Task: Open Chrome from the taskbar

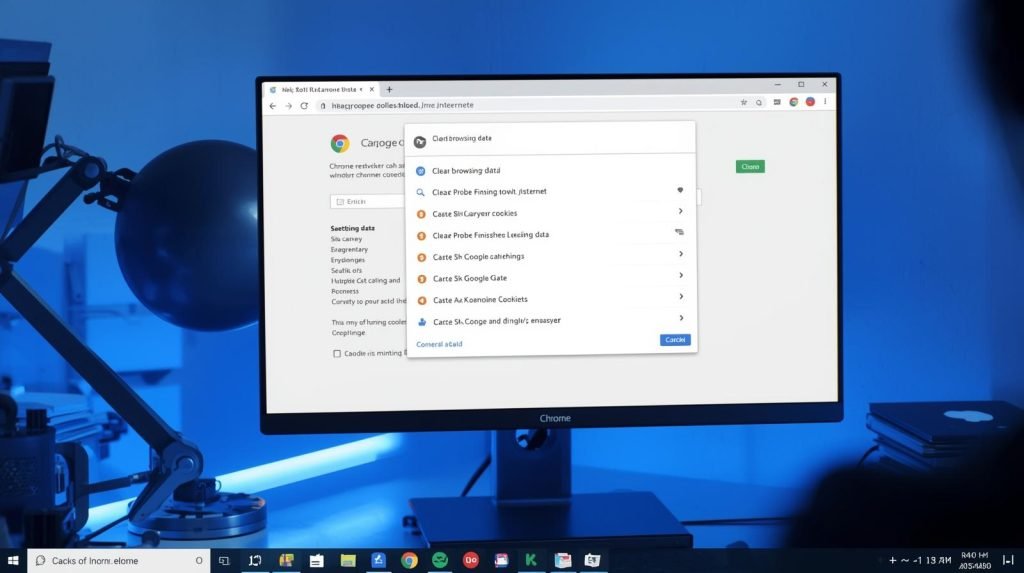Action: (409, 561)
